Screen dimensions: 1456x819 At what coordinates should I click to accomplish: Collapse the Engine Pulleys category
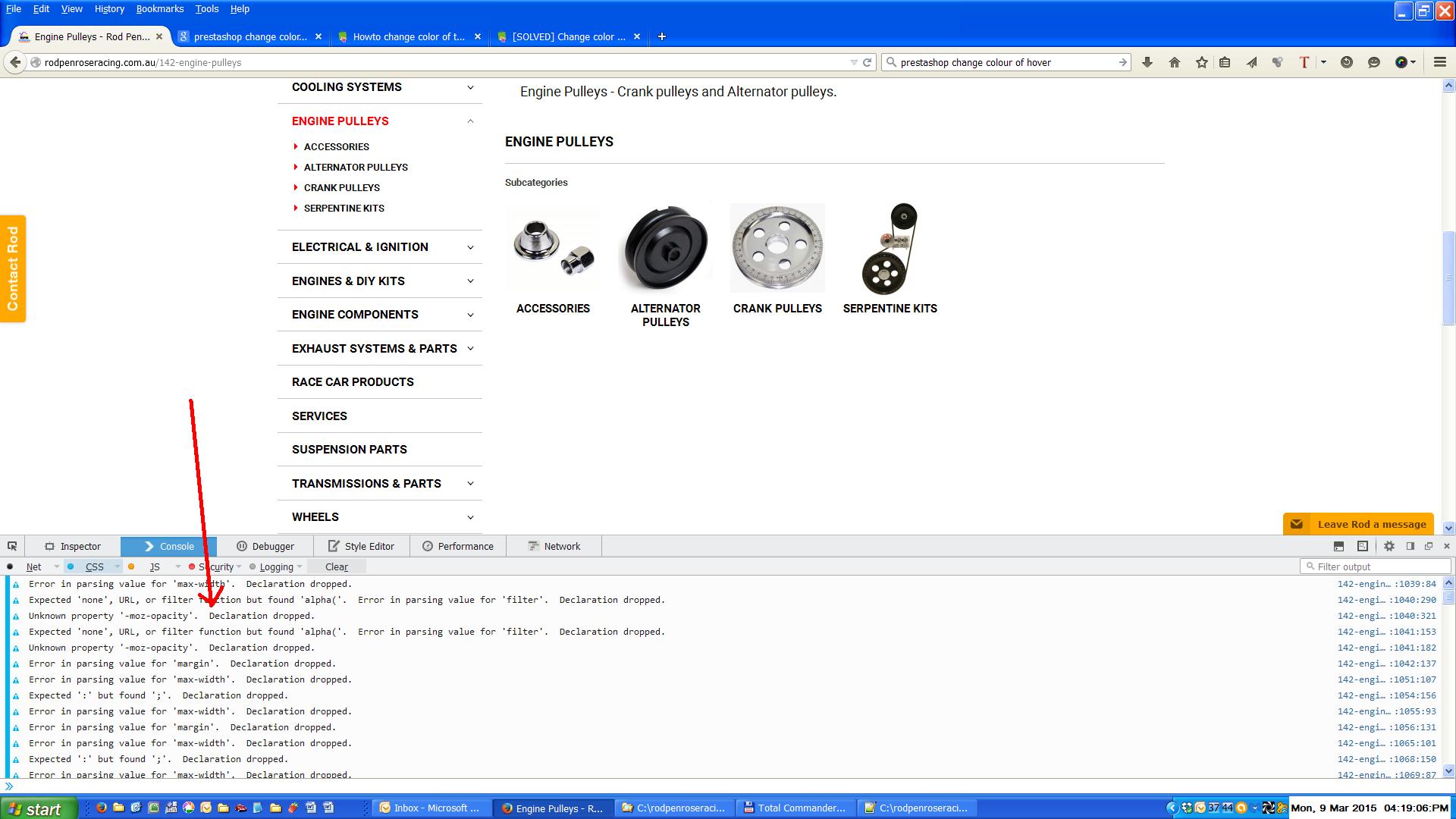(x=470, y=121)
